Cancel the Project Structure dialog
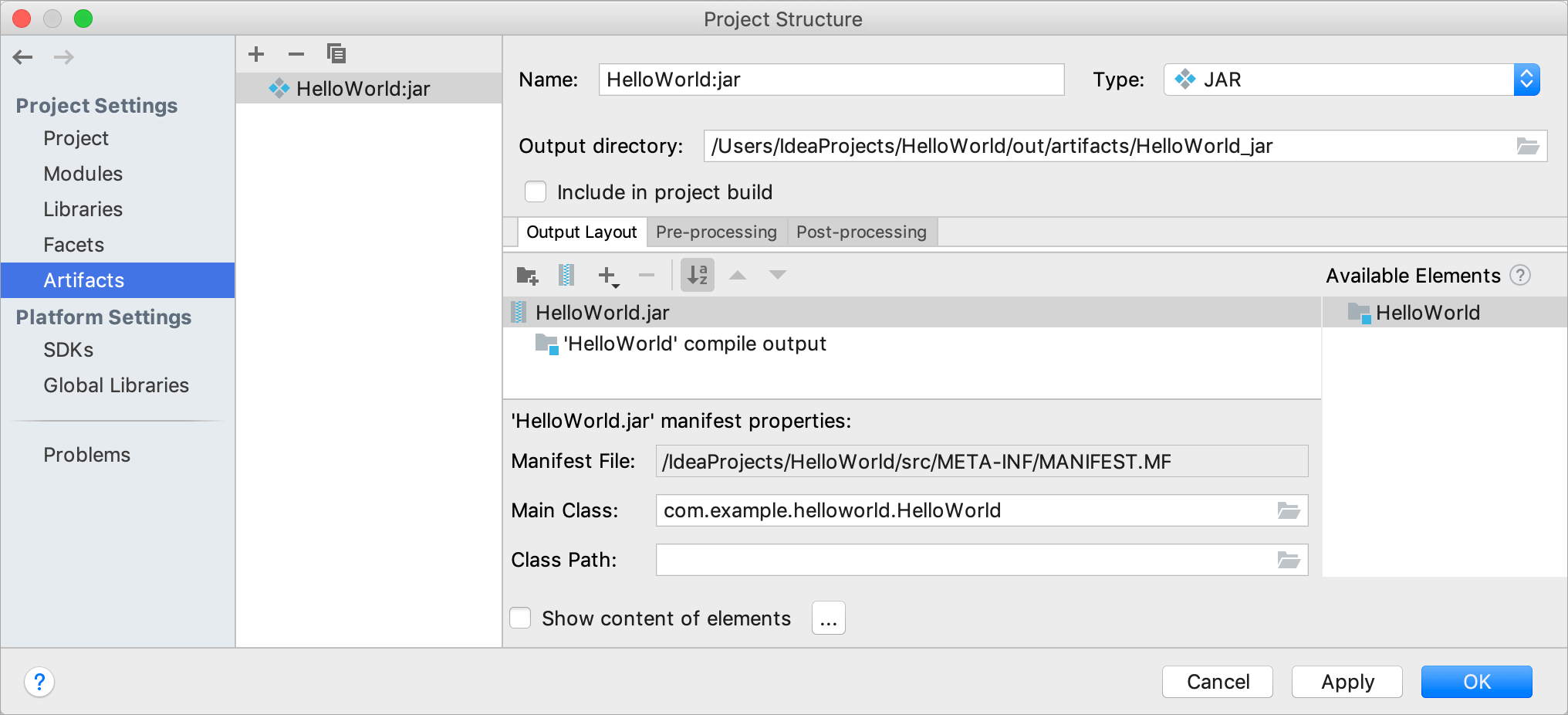Viewport: 1568px width, 715px height. 1217,682
